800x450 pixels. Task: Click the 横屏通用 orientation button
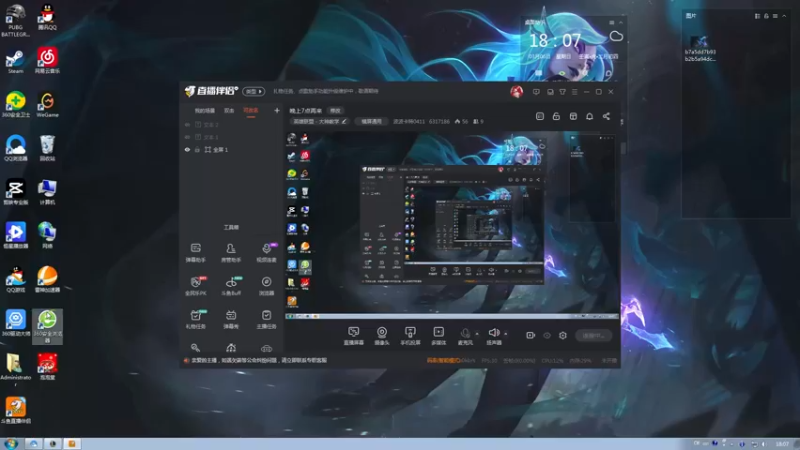point(371,121)
